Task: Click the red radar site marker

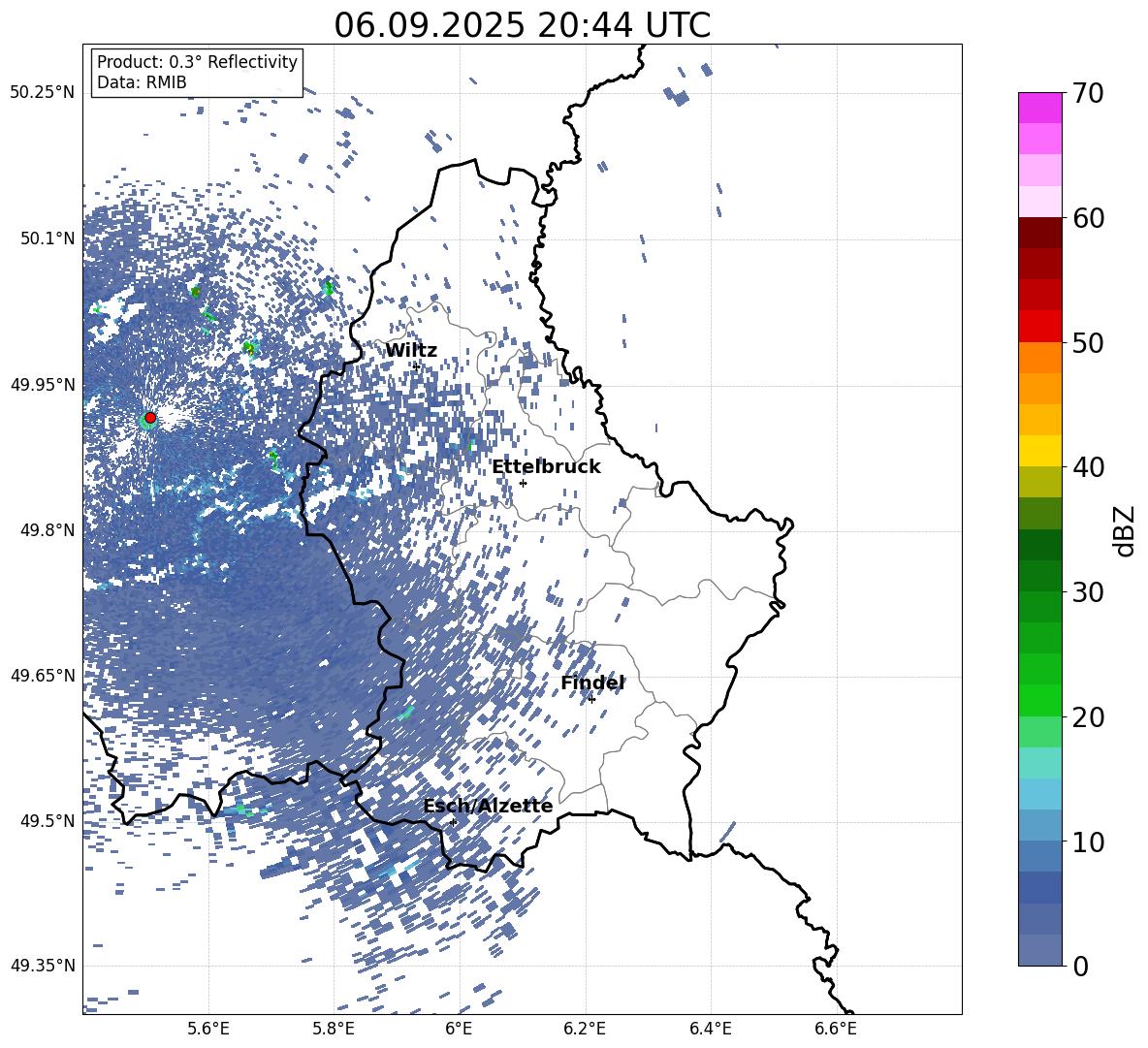Action: click(150, 417)
